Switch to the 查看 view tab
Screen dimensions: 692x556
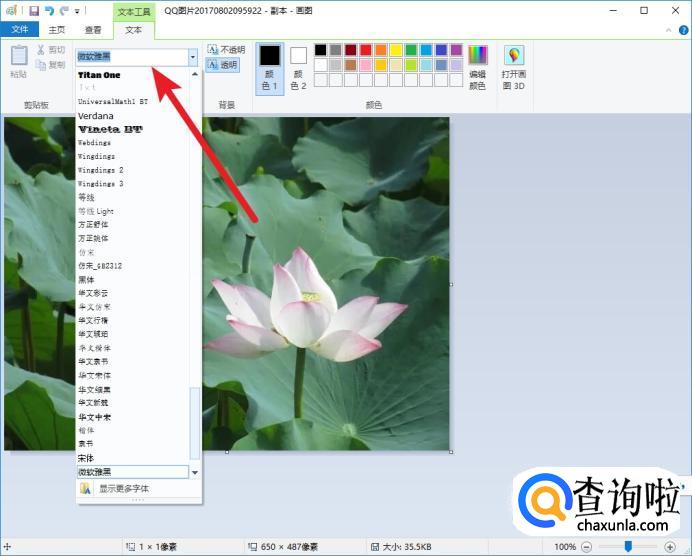pyautogui.click(x=93, y=30)
